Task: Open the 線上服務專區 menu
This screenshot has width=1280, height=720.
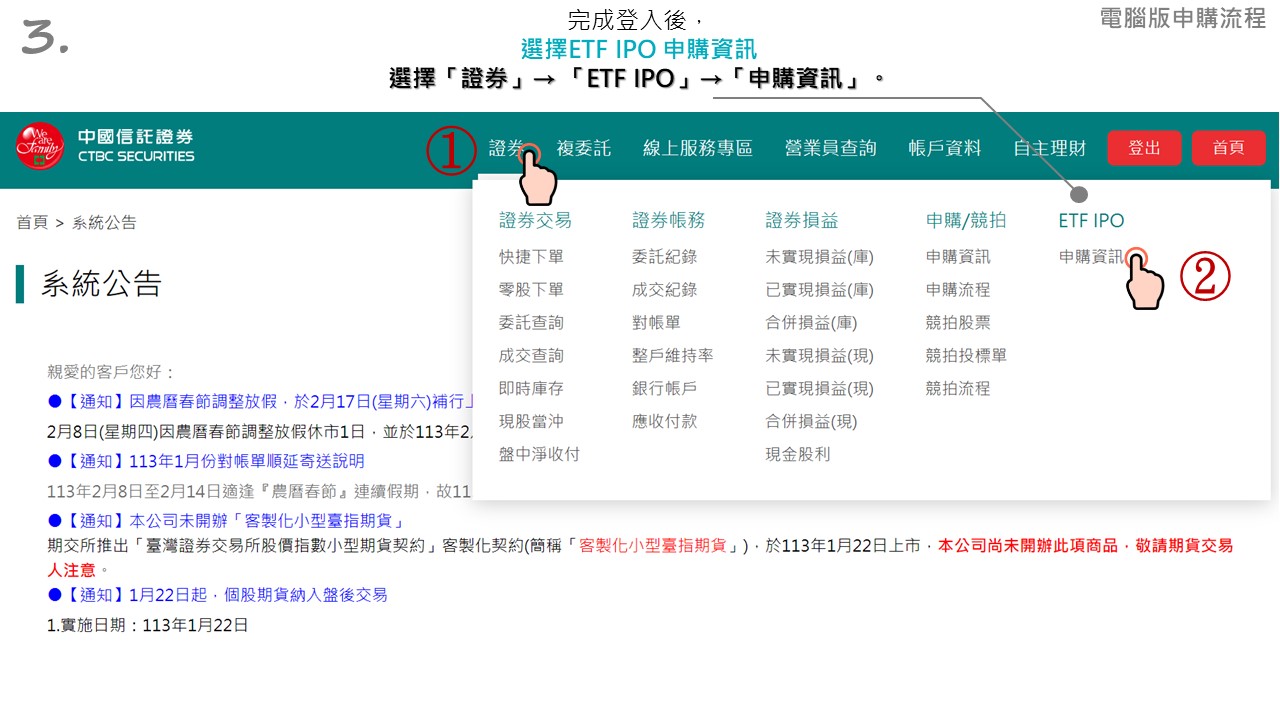Action: coord(697,148)
